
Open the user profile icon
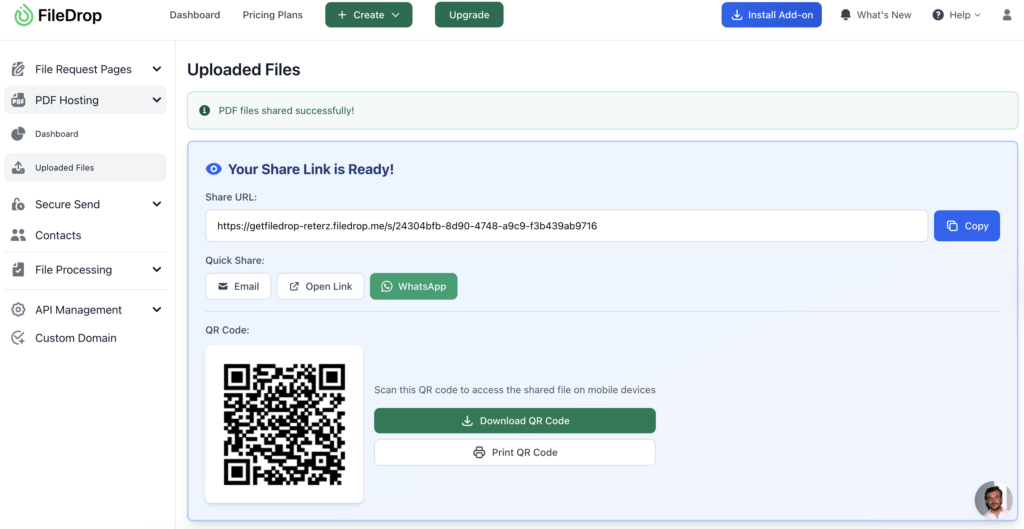1007,15
